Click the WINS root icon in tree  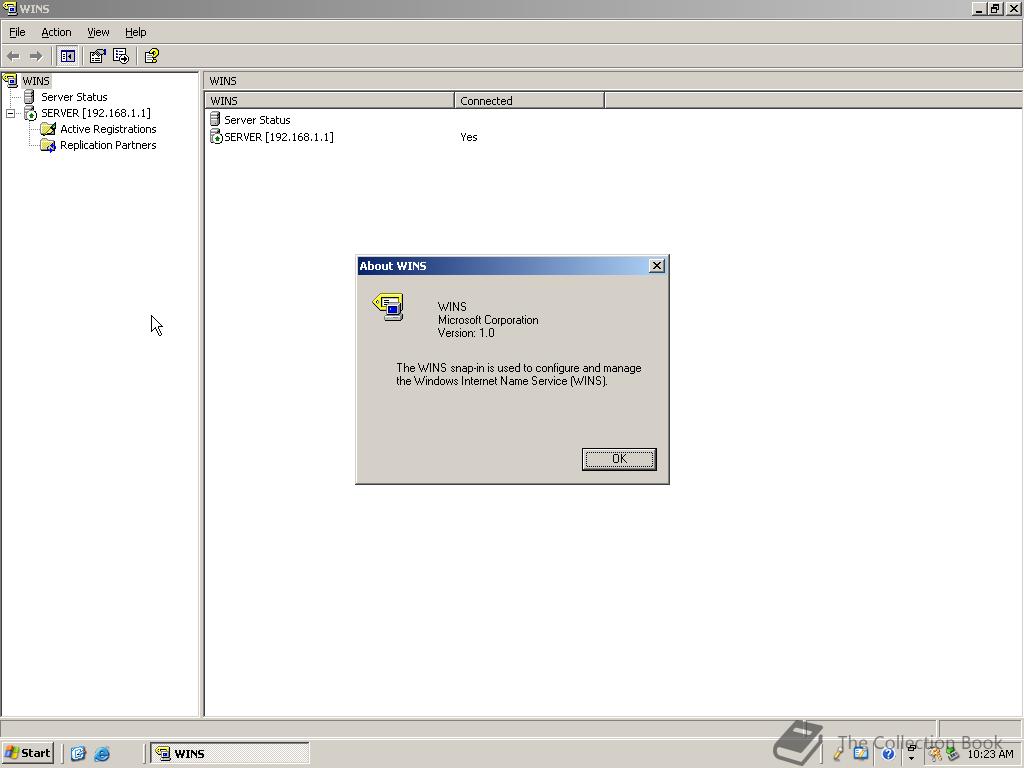click(10, 81)
